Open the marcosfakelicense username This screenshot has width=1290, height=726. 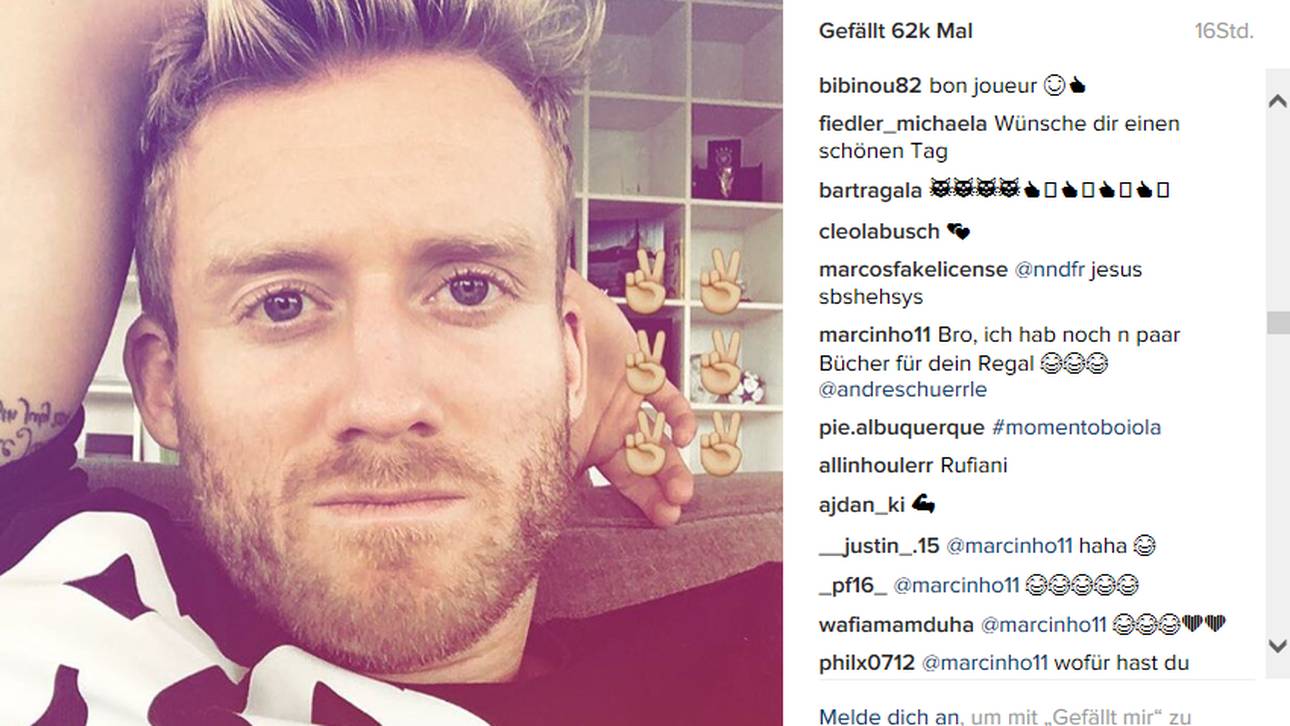(x=913, y=270)
